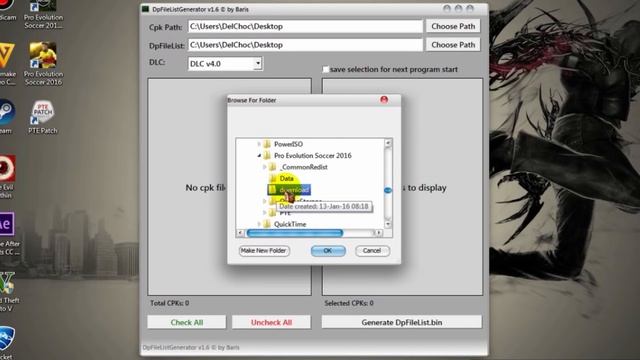Open Pro Evolution Soccer 2016 desktop shortcut
Viewport: 640px width, 360px height.
(x=43, y=64)
